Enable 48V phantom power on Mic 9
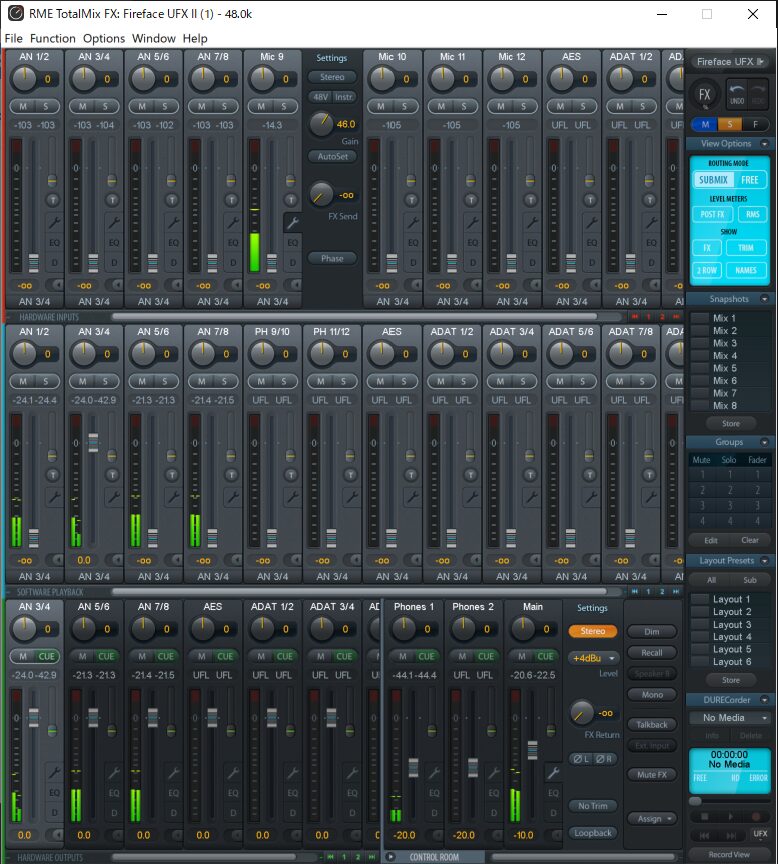Viewport: 778px width, 864px height. pyautogui.click(x=320, y=97)
